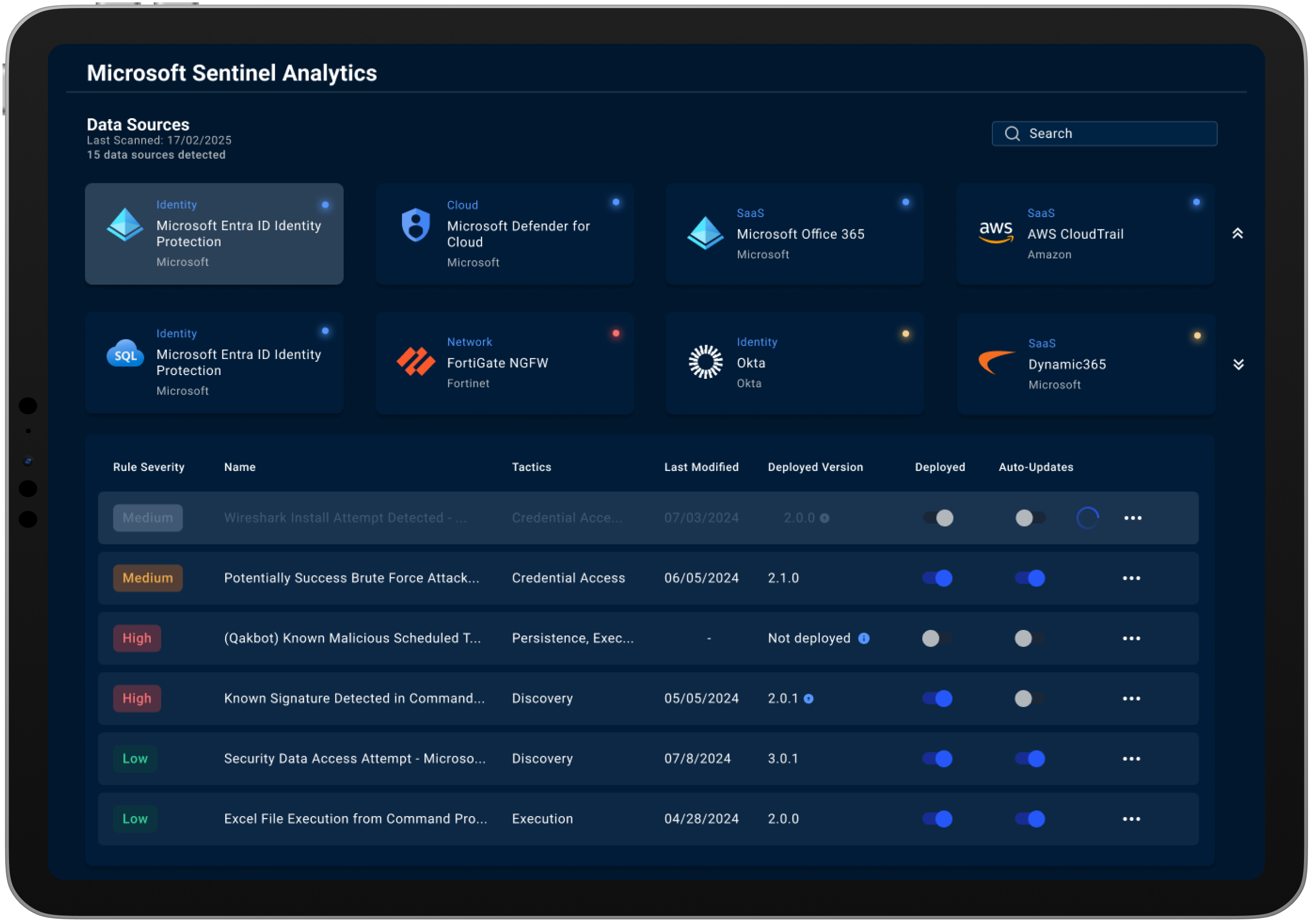The image size is (1313, 924).
Task: Sort by Rule Severity column header
Action: point(149,467)
